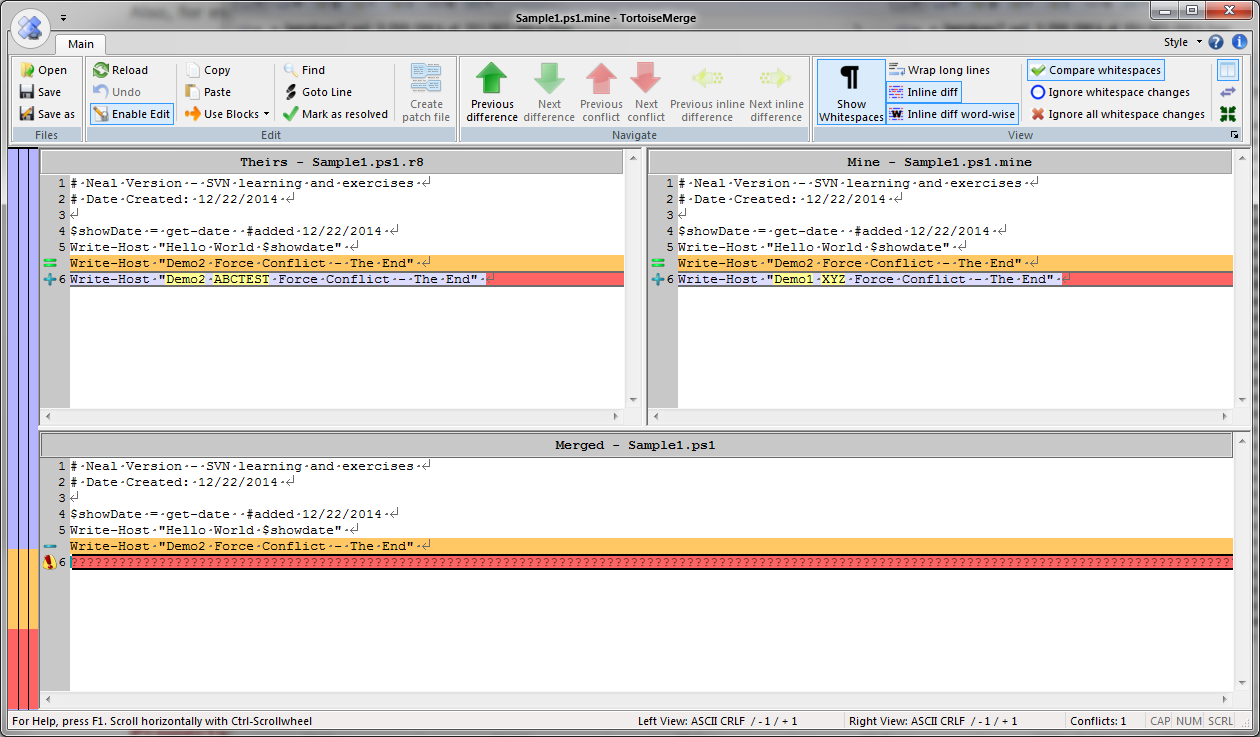Jump to Next difference
This screenshot has width=1260, height=737.
pos(549,93)
